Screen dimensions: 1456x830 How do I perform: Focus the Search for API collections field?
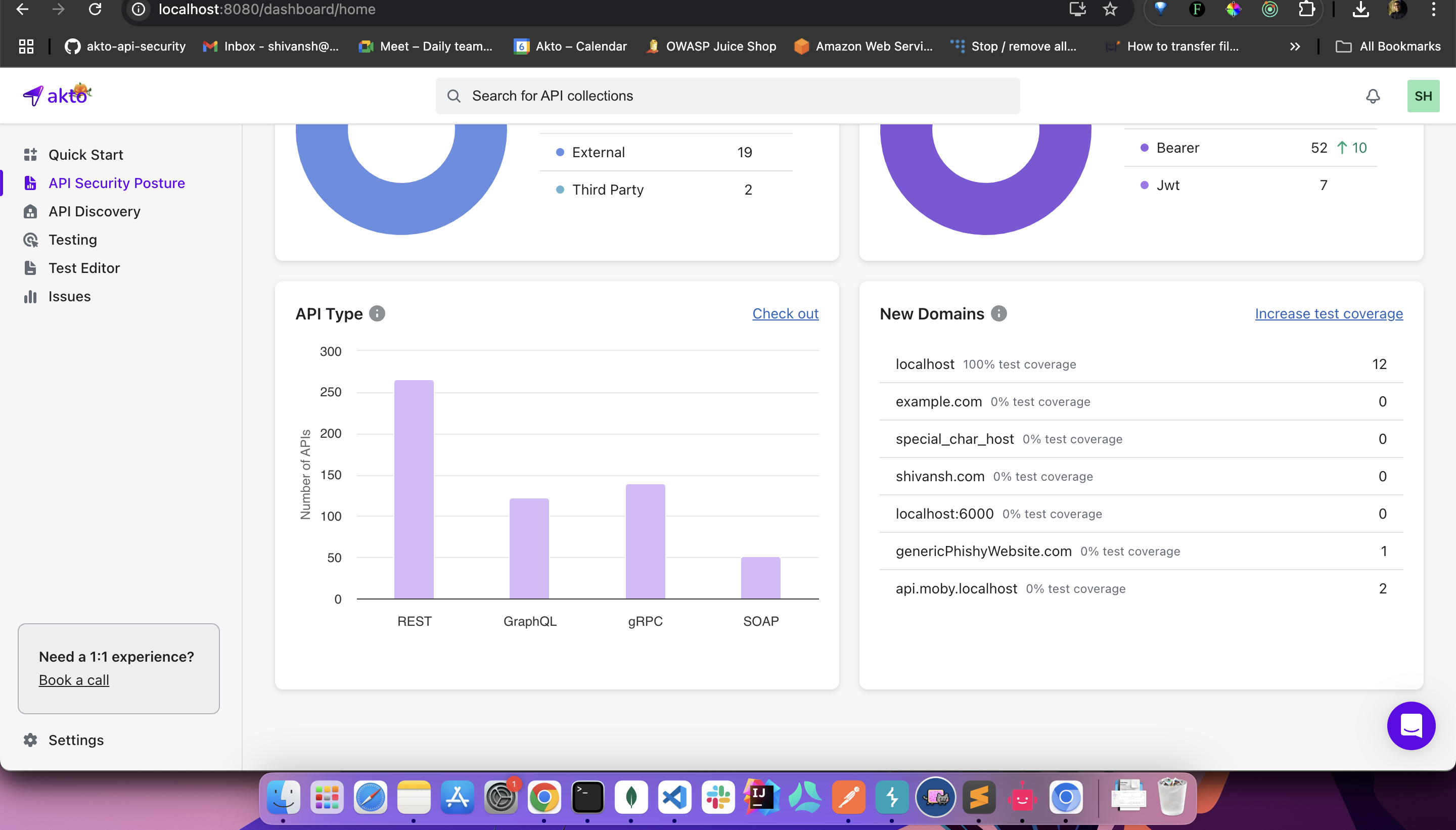click(x=727, y=96)
